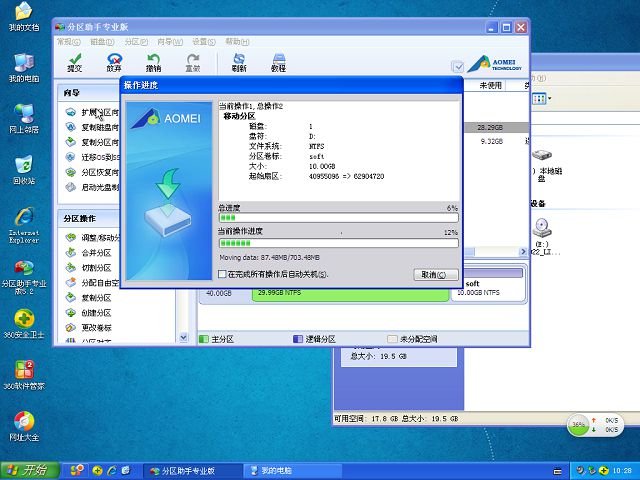Launch the 复制磁盘向导 wizard item
The image size is (640, 480).
pyautogui.click(x=93, y=127)
